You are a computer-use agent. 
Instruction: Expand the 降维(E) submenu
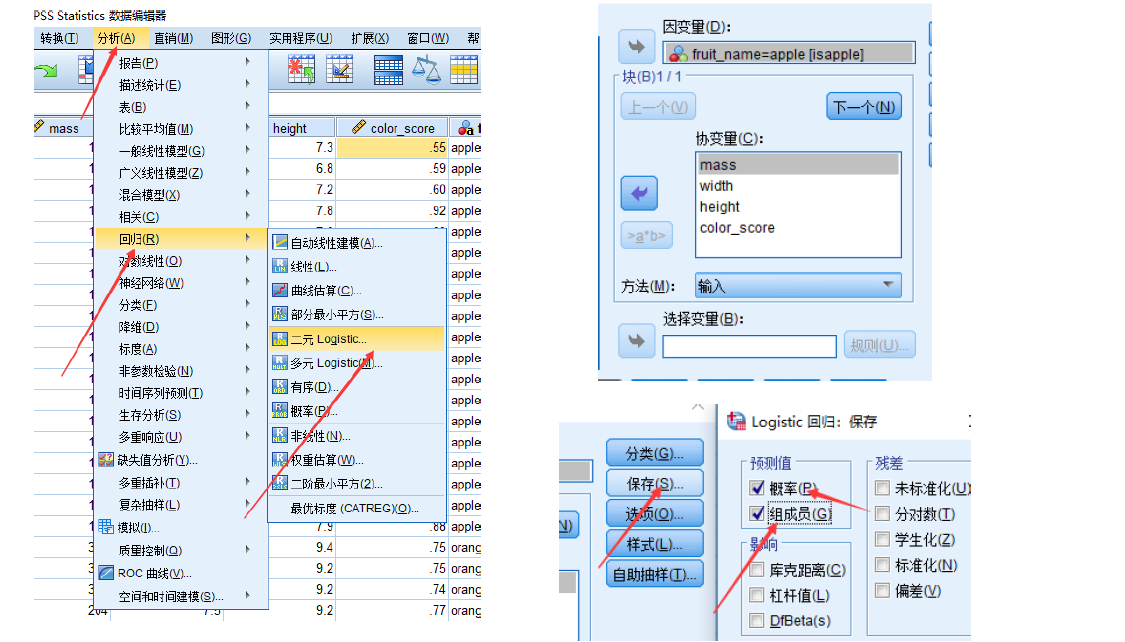140,326
